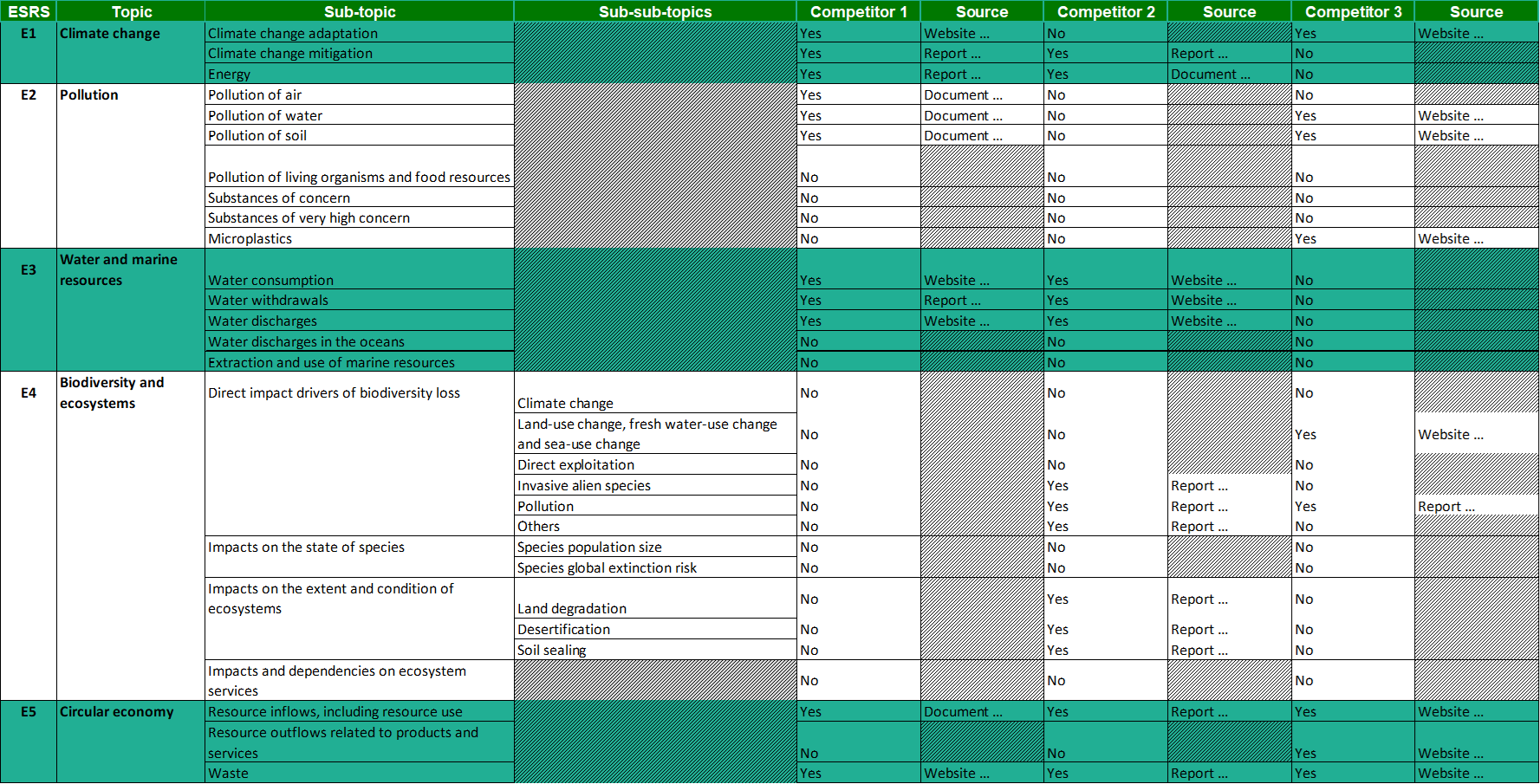The height and width of the screenshot is (784, 1540).
Task: Click 'Land-use change, fresh water-use change' cell
Action: (655, 433)
